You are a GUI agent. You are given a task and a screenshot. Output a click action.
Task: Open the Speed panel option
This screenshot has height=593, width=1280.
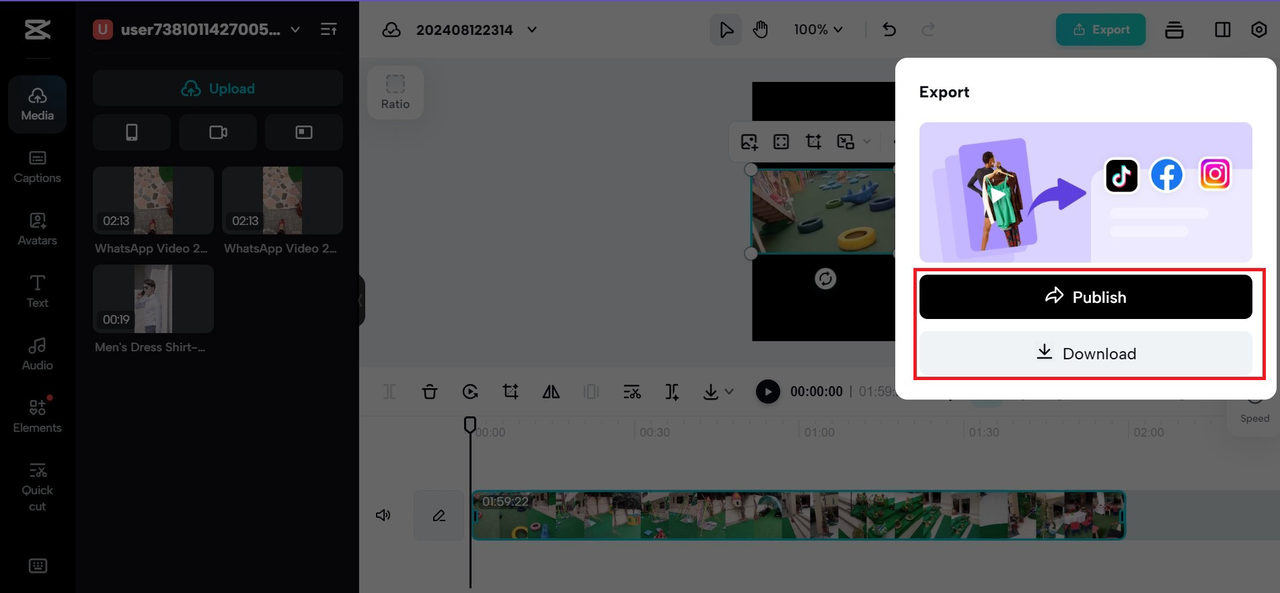(x=1254, y=410)
